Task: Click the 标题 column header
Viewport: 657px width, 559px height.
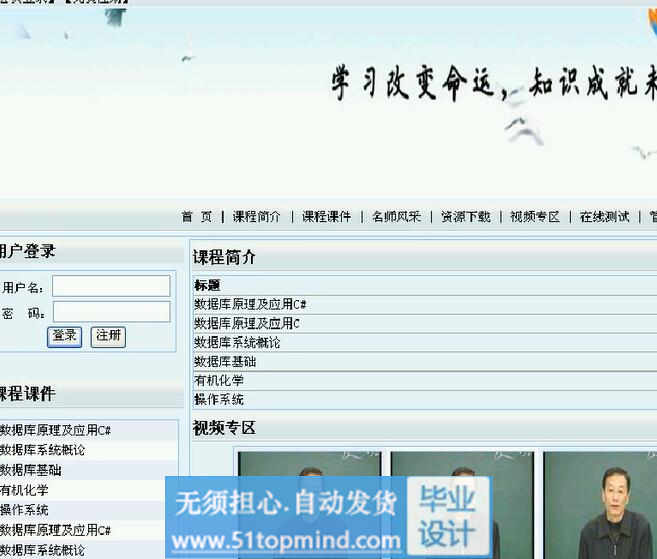Action: point(207,285)
